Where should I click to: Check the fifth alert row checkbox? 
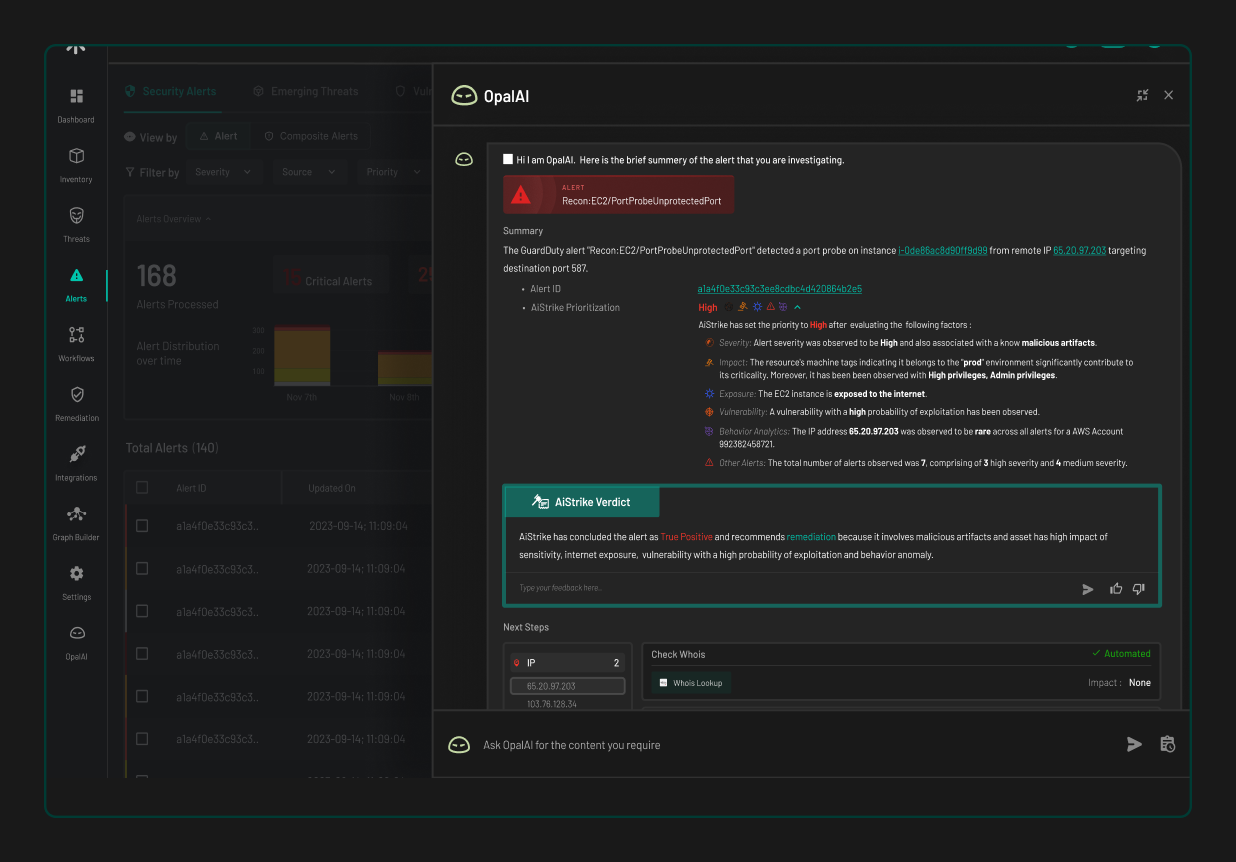coord(142,696)
